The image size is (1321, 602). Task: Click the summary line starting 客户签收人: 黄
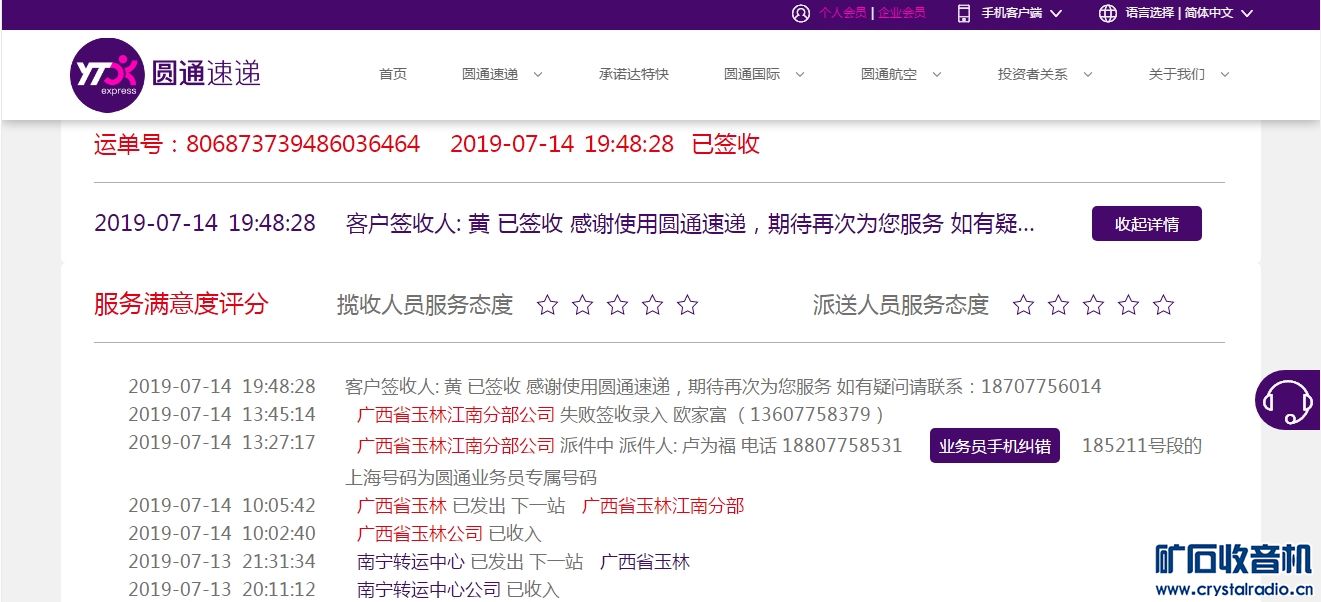(x=690, y=223)
